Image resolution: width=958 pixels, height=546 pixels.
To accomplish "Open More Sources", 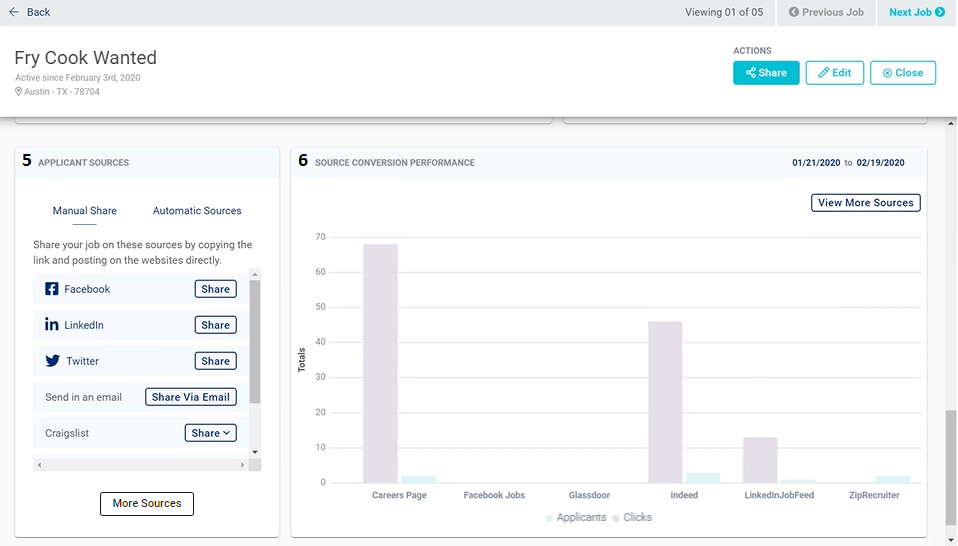I will pos(147,504).
